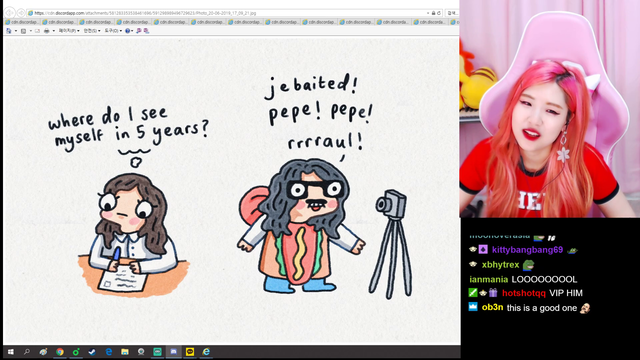Click the first purple add-on icon in command bar
The height and width of the screenshot is (360, 640).
coord(139,31)
